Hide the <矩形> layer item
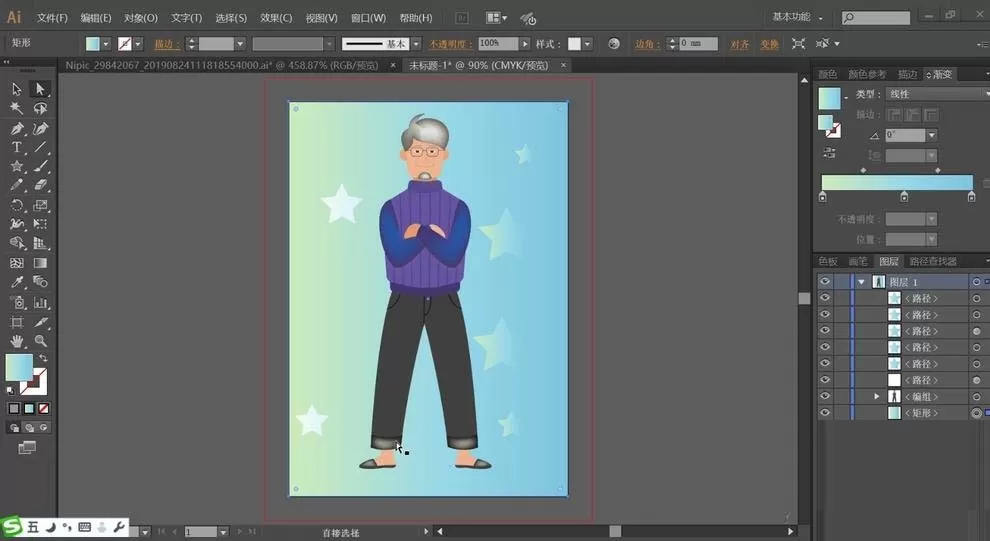Viewport: 990px width, 541px height. (825, 413)
